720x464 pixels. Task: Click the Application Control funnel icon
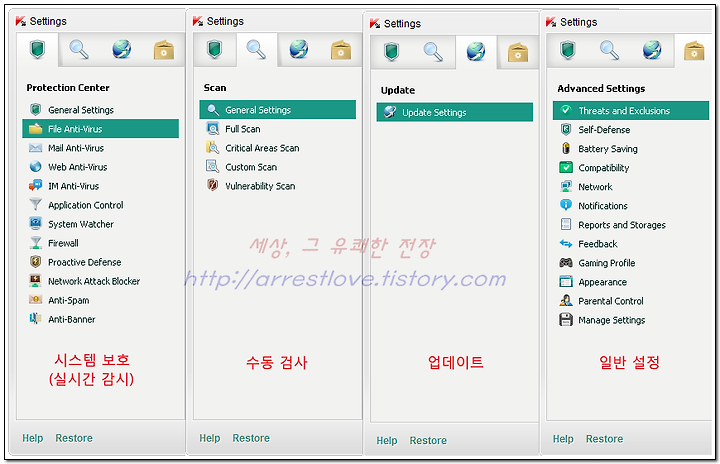[x=35, y=204]
